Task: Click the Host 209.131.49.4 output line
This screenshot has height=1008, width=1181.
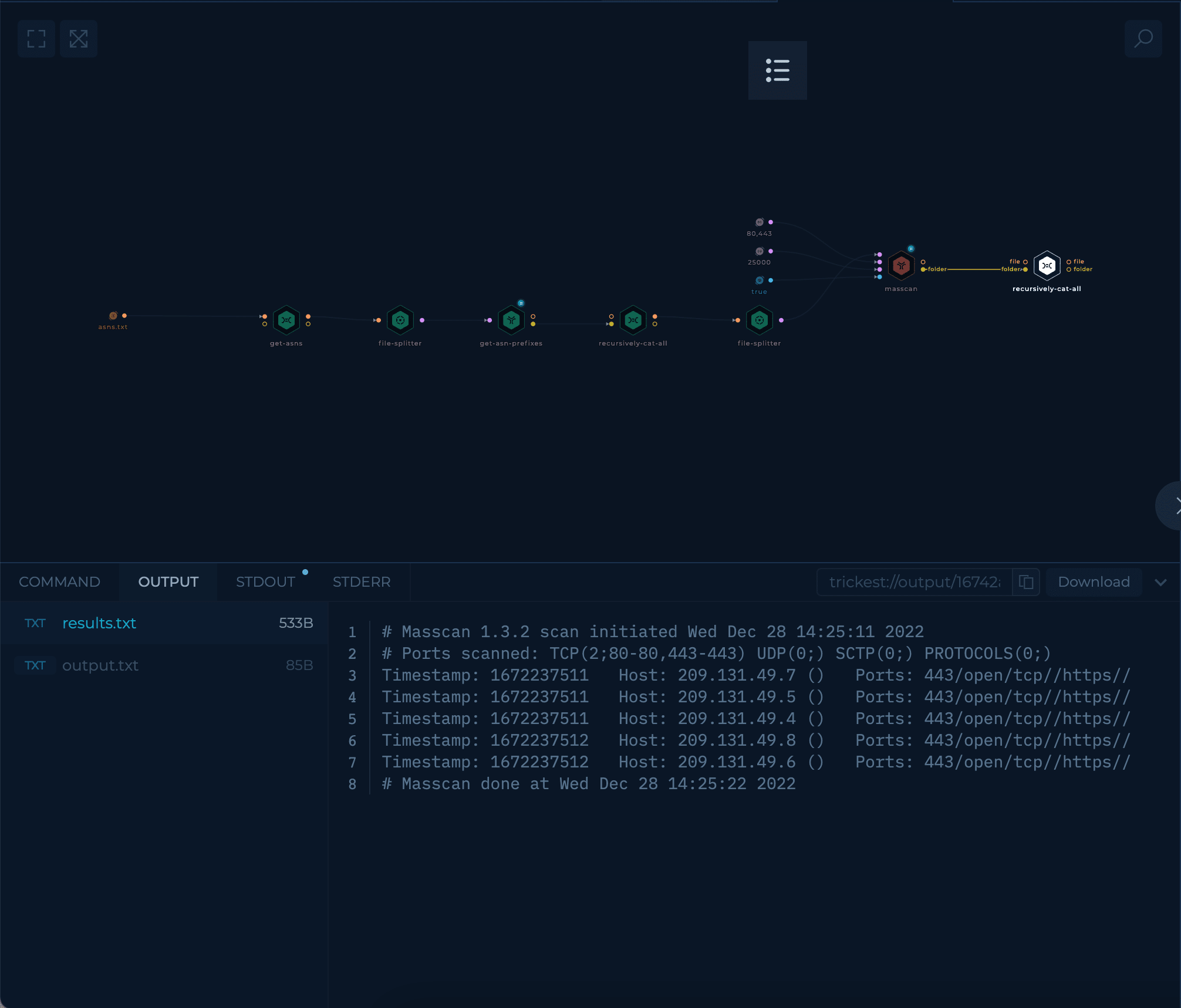Action: (756, 719)
